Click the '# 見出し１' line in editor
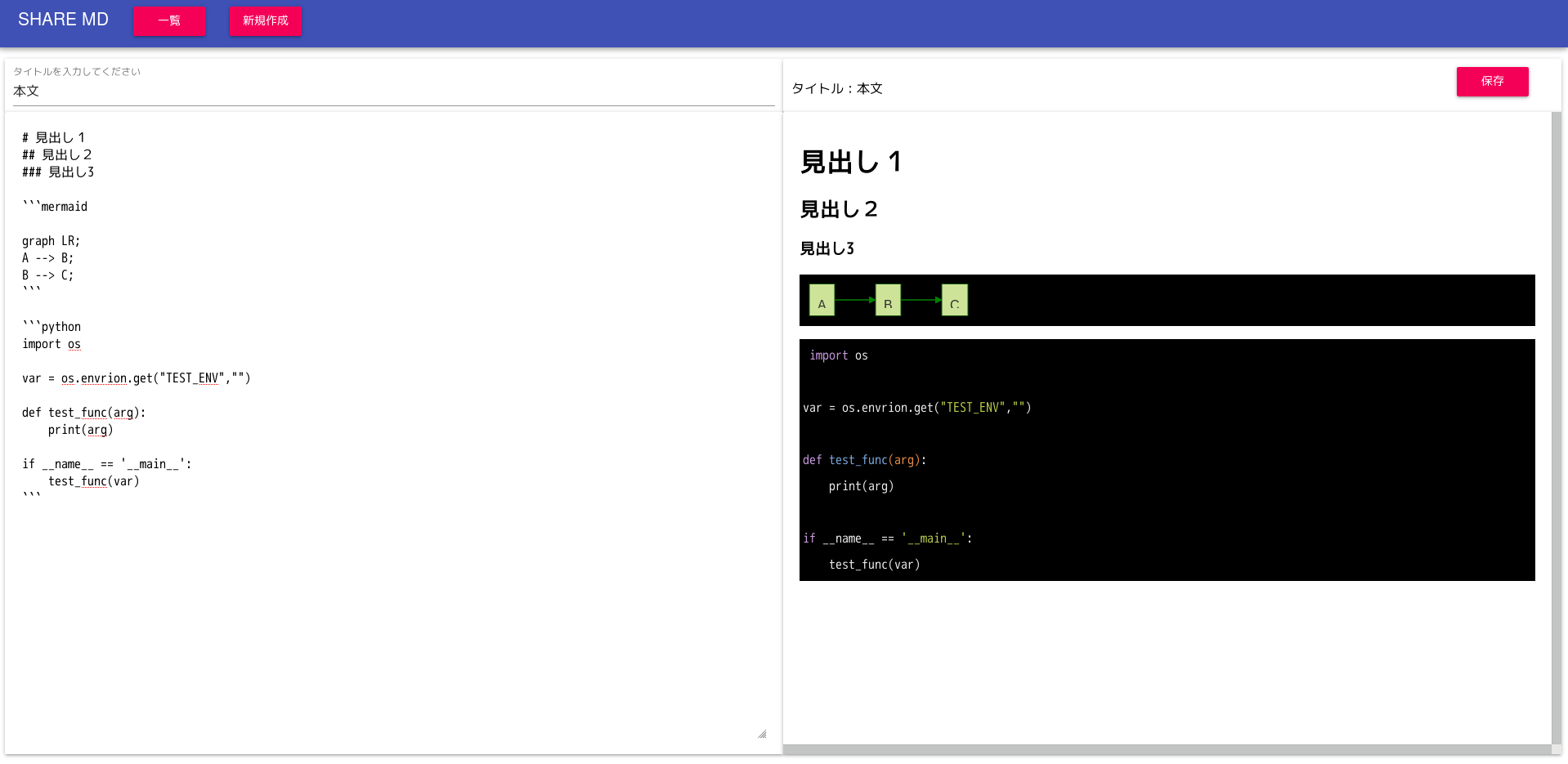 click(x=54, y=137)
